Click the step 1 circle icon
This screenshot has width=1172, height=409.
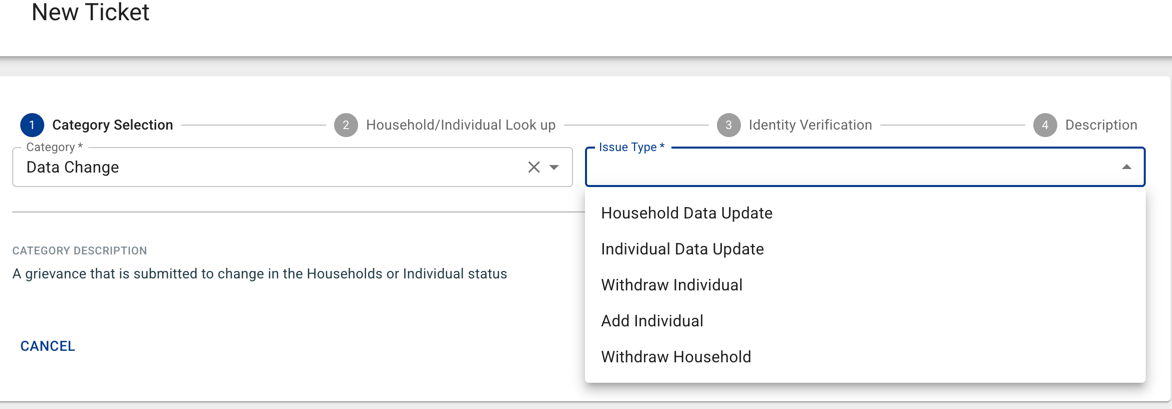tap(32, 125)
